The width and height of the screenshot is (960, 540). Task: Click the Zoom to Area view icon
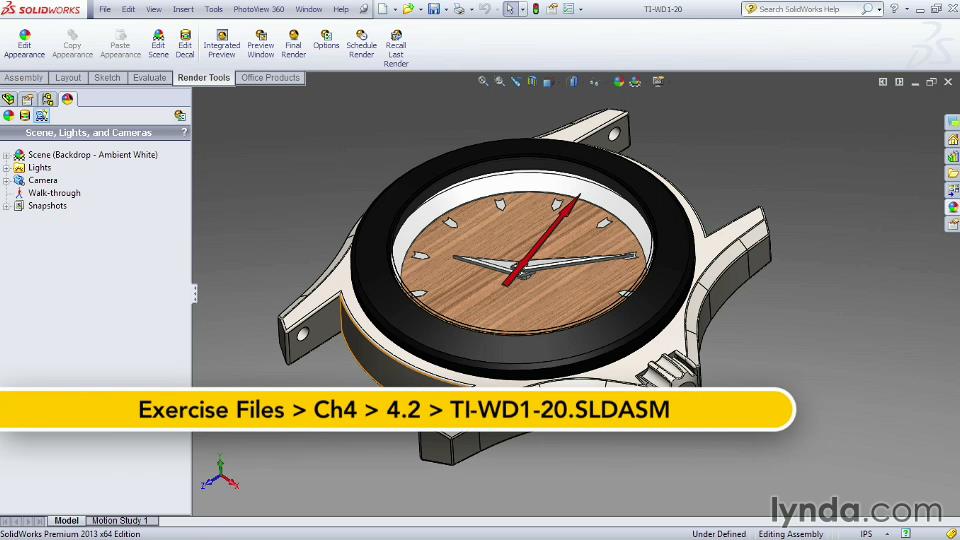pos(500,81)
